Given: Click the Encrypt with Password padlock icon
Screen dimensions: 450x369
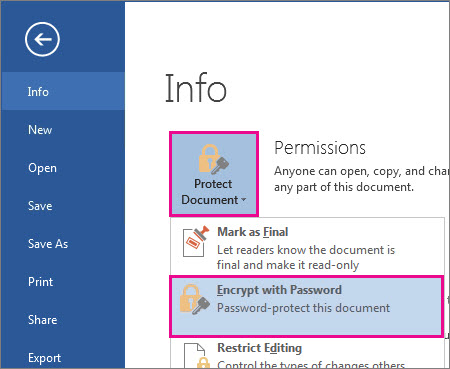Looking at the screenshot, I should coord(195,299).
